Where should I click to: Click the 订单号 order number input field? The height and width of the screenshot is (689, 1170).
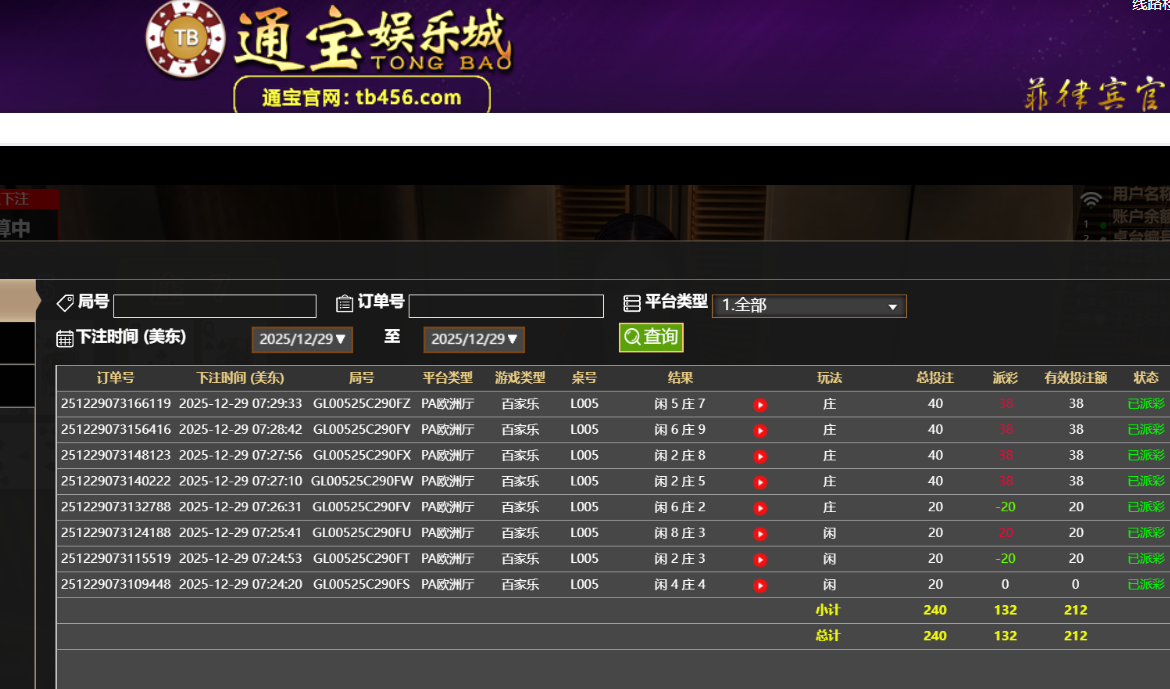[506, 306]
